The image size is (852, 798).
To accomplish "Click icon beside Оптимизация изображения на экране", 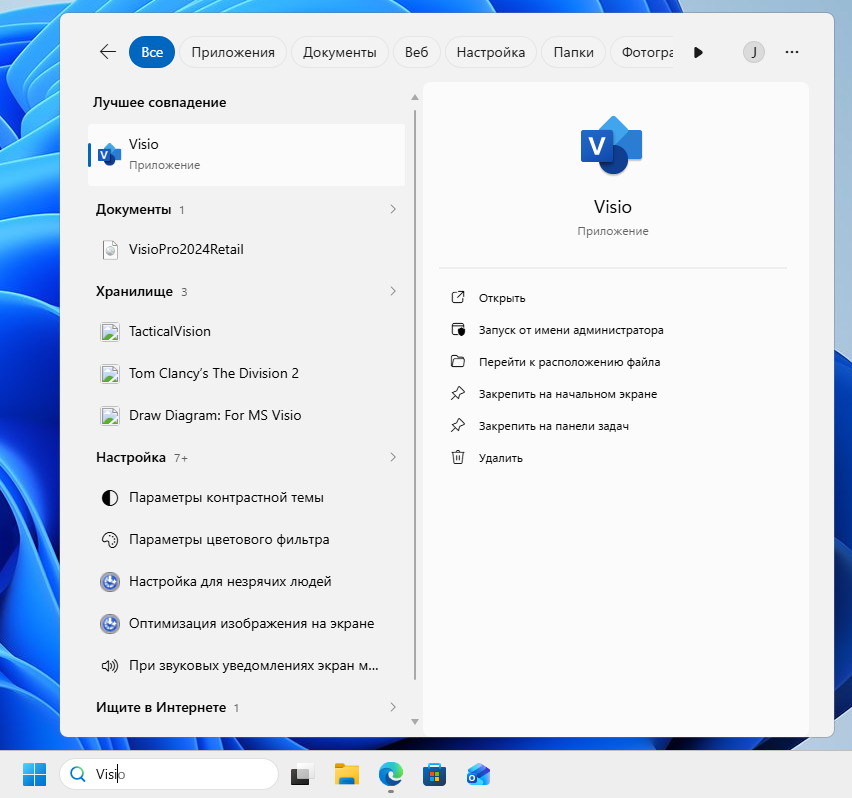I will [x=110, y=624].
